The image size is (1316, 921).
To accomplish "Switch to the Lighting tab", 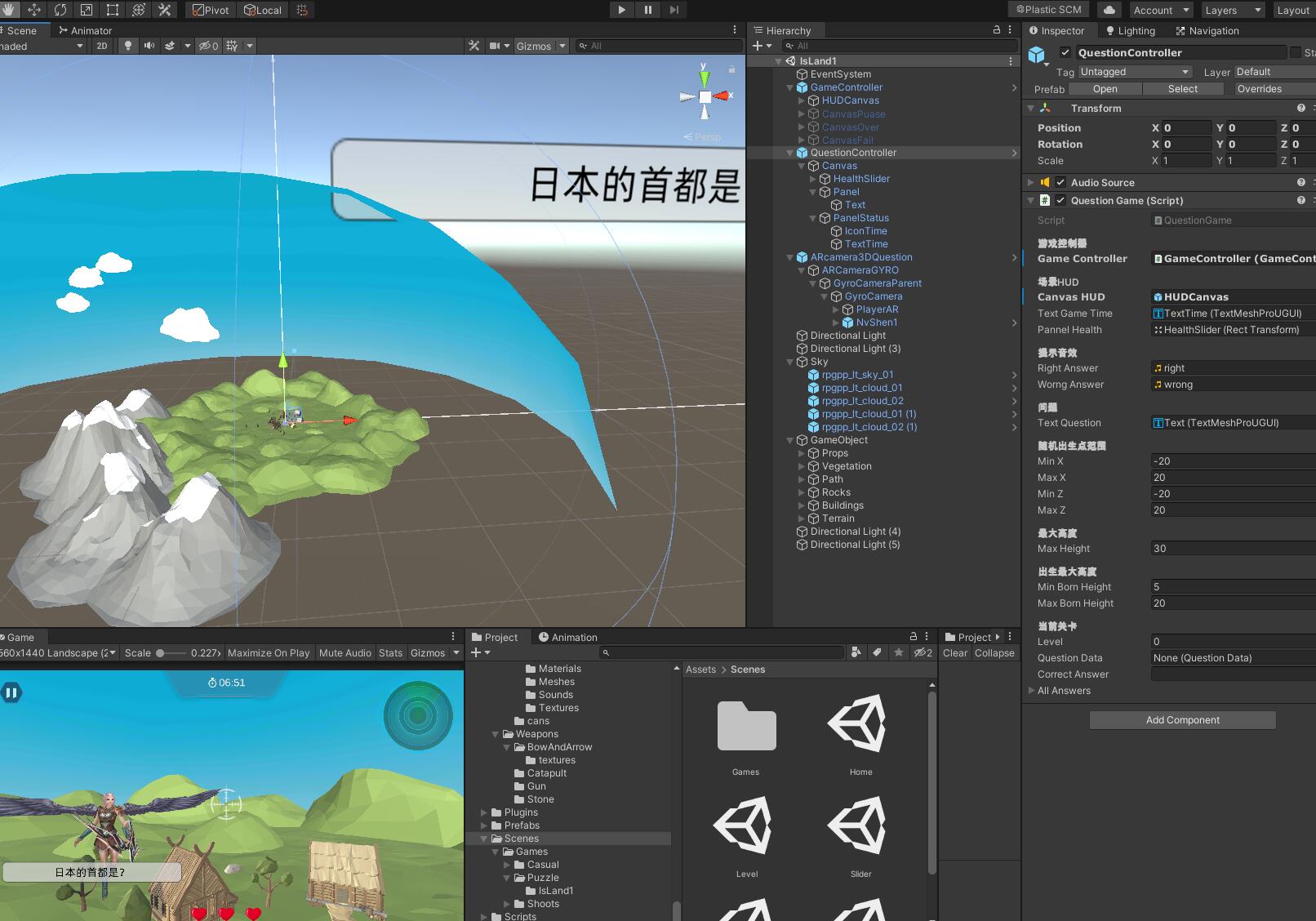I will (x=1131, y=31).
